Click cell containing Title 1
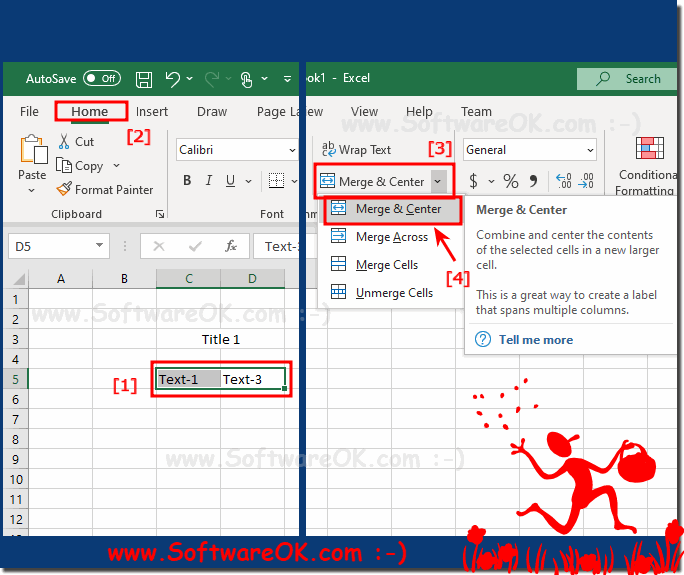This screenshot has height=575, width=684. click(221, 339)
